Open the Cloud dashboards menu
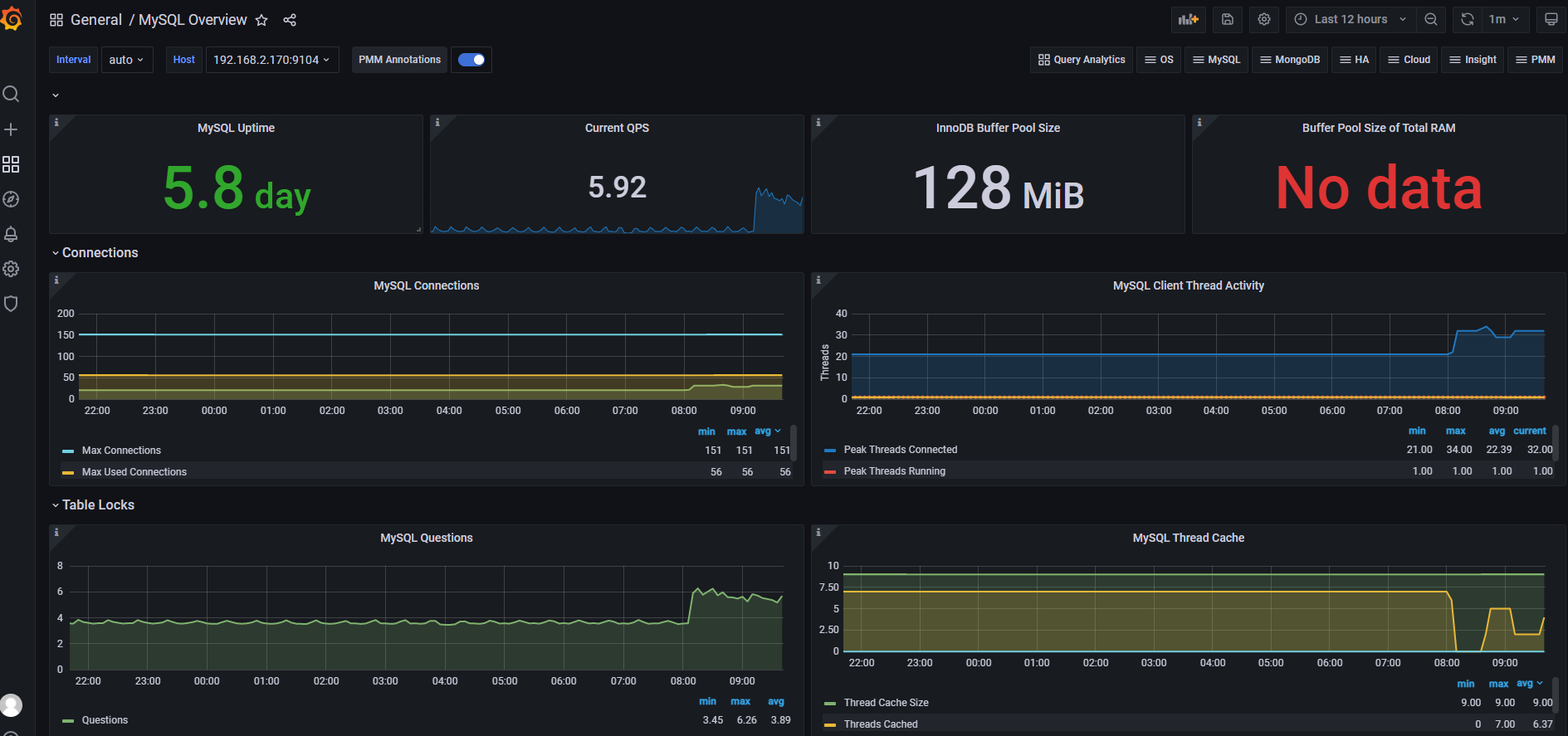Viewport: 1568px width, 736px height. point(1409,60)
